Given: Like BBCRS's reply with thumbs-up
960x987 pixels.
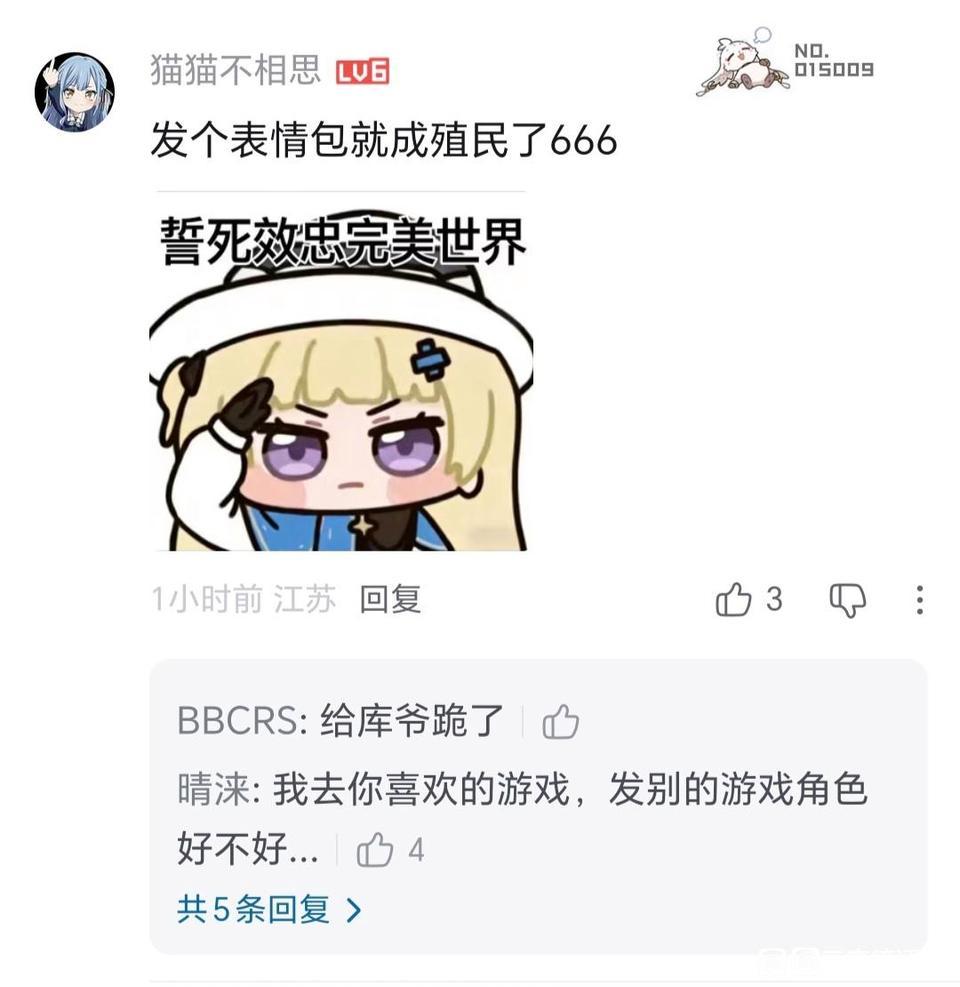Looking at the screenshot, I should point(560,721).
